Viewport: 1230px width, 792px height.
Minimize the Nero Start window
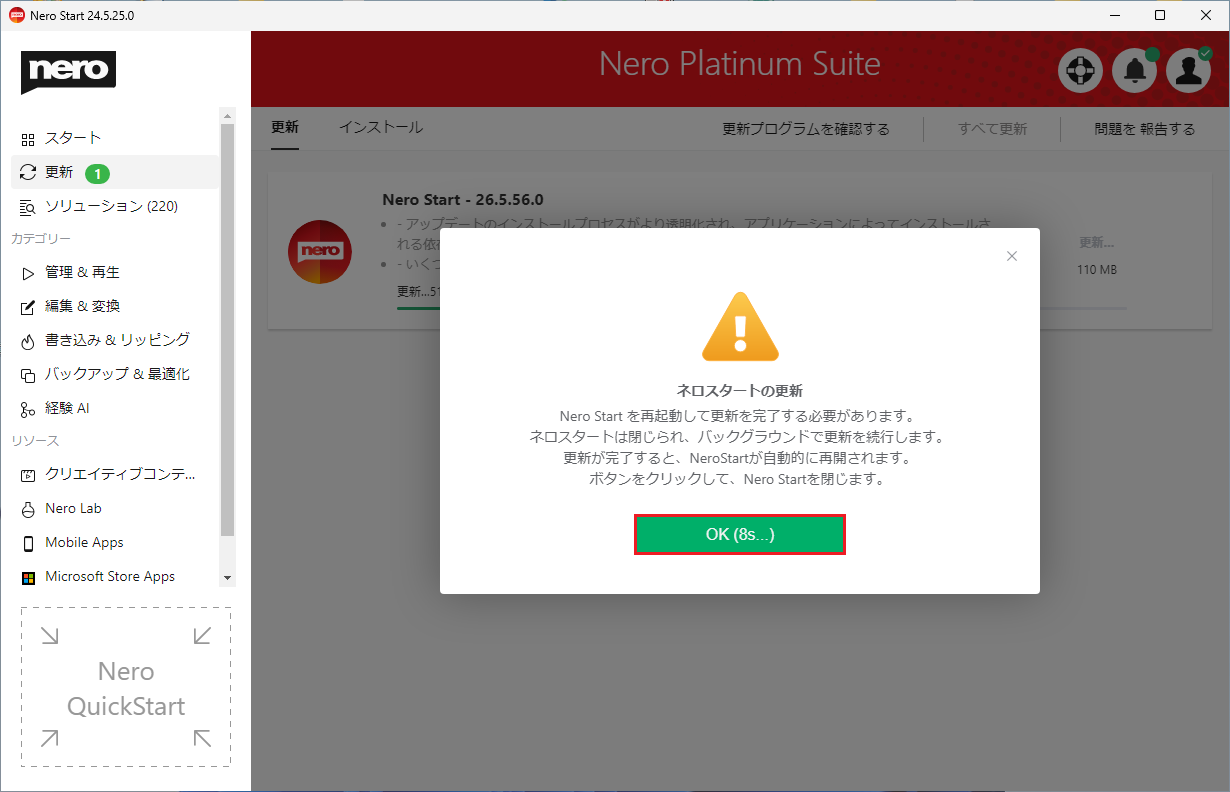click(1114, 15)
